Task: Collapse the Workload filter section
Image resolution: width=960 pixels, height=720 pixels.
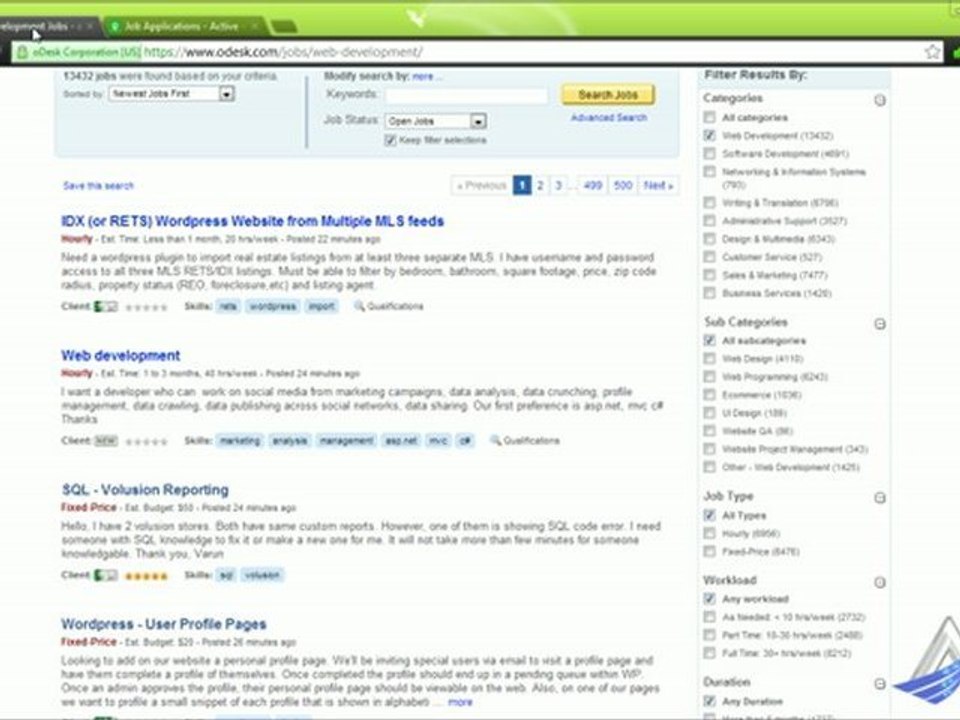Action: pos(880,582)
